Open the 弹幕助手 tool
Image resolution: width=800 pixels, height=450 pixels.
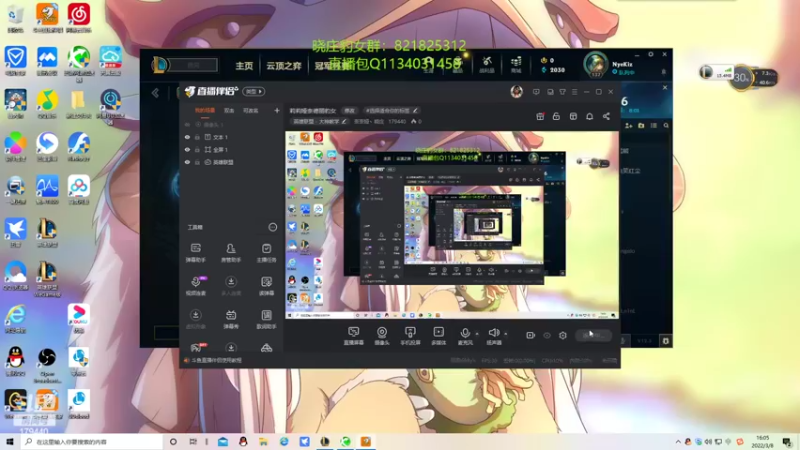pyautogui.click(x=195, y=253)
